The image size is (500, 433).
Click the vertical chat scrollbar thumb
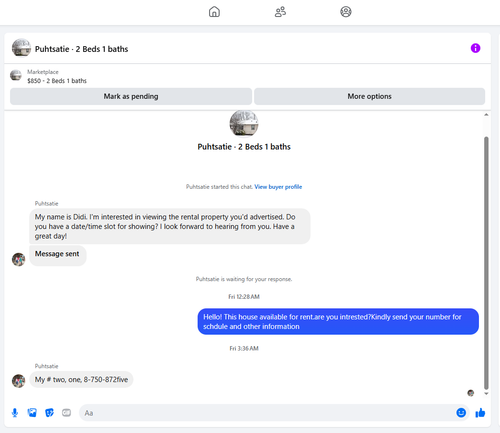pyautogui.click(x=486, y=263)
